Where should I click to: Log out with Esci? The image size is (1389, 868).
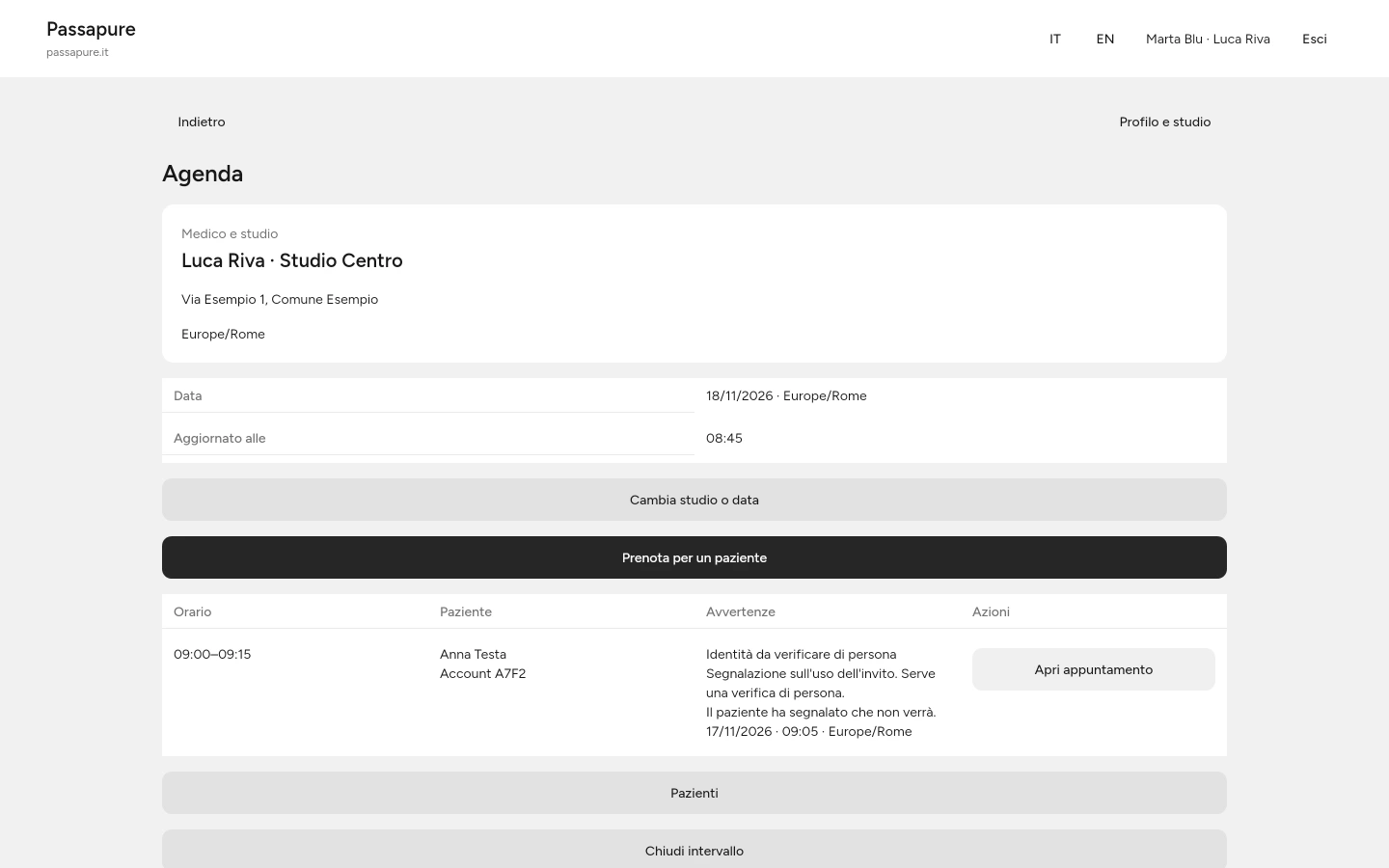point(1315,39)
